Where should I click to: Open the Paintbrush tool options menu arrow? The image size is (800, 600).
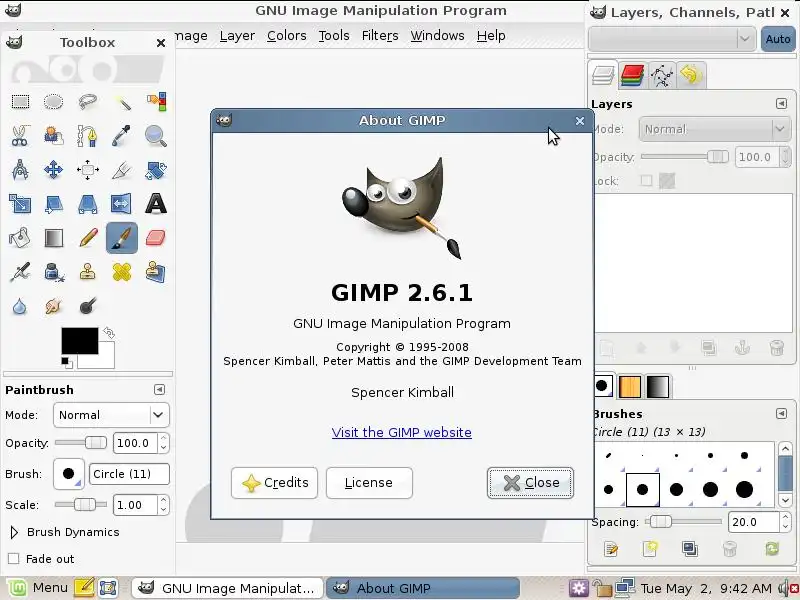159,390
